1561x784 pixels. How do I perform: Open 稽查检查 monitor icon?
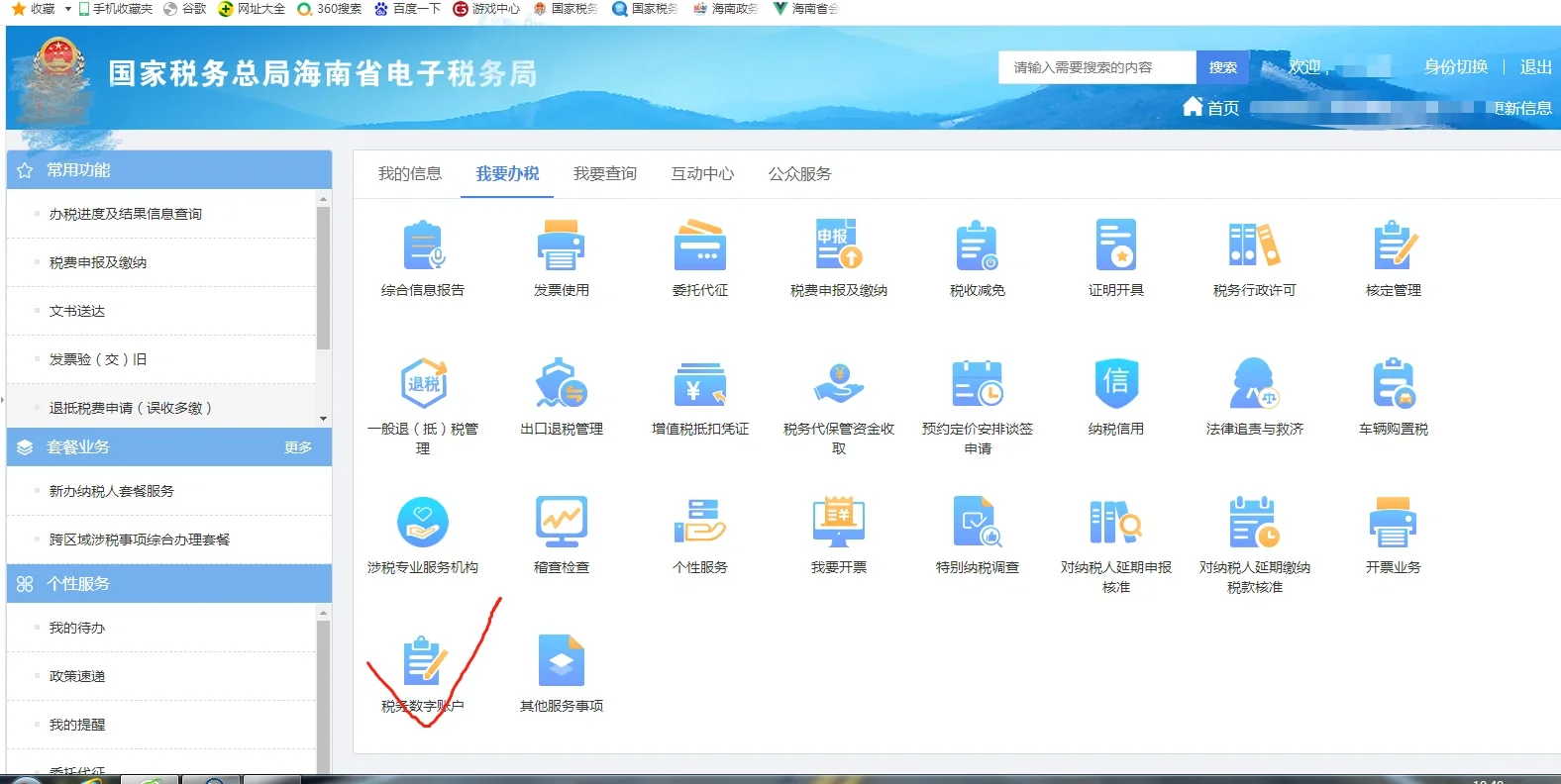click(561, 522)
